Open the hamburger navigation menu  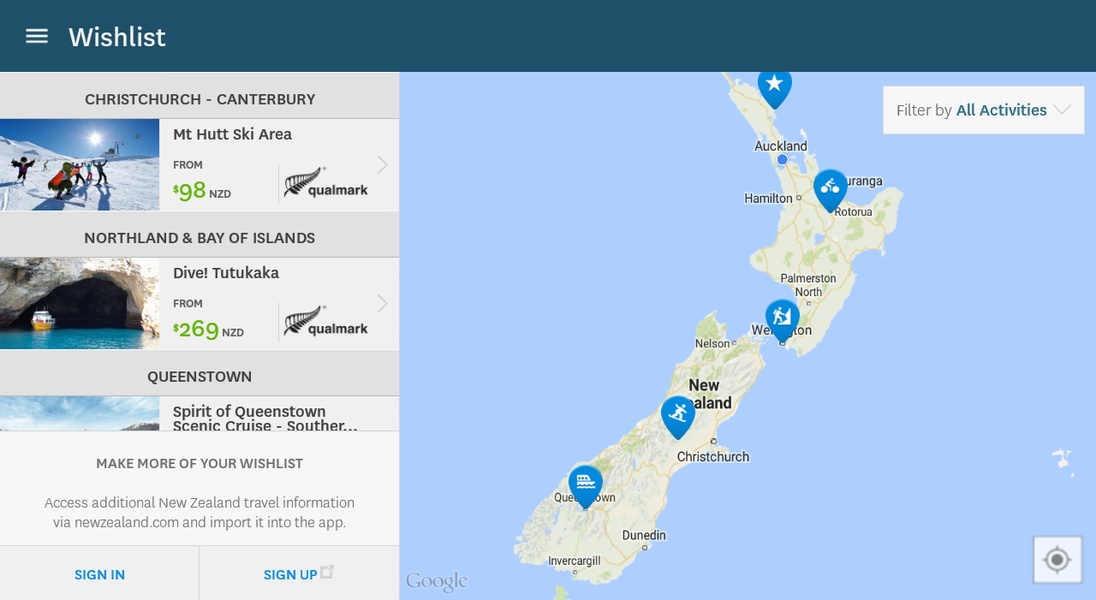coord(37,36)
